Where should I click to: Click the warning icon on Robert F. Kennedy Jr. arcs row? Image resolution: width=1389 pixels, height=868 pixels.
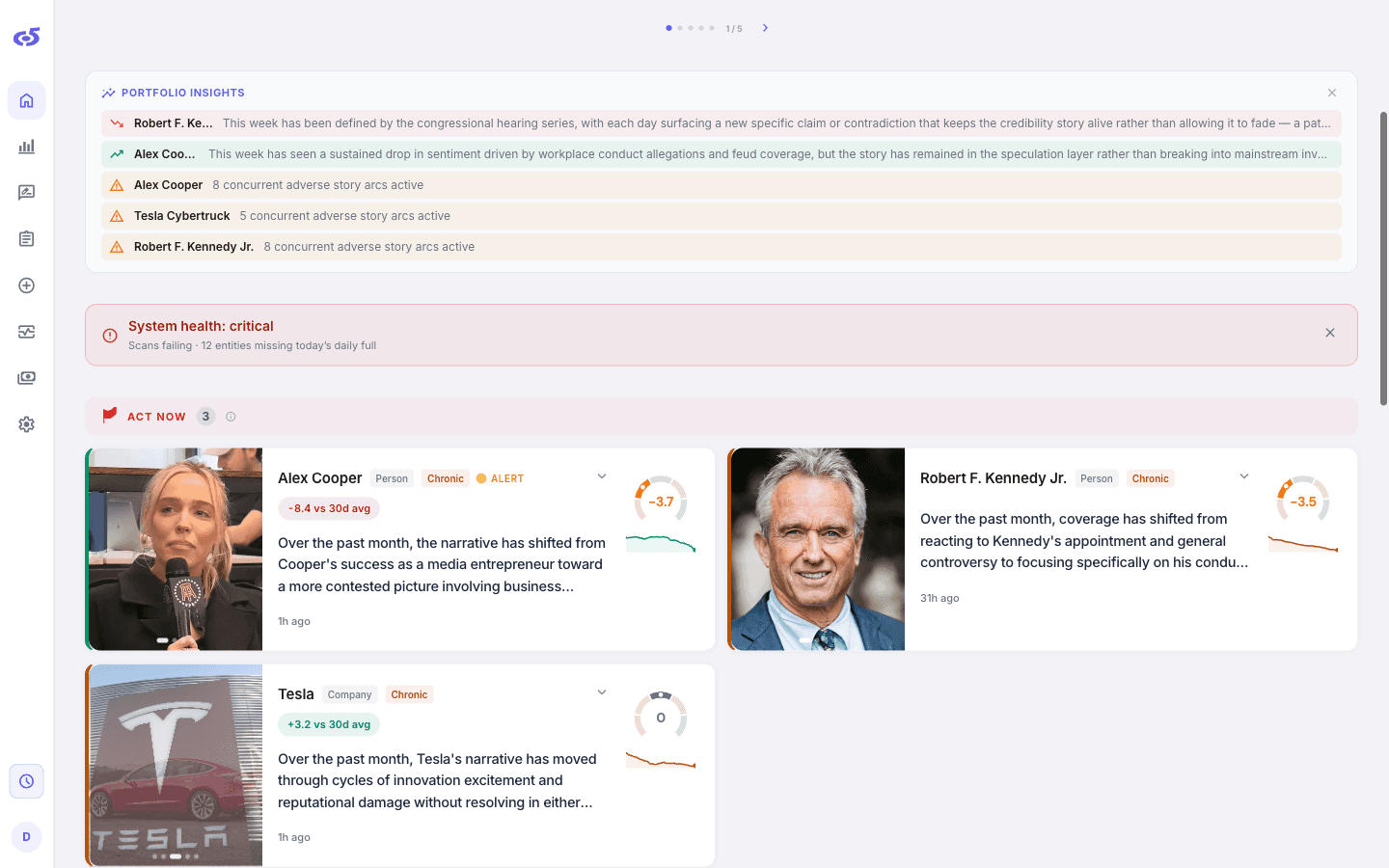pos(117,247)
